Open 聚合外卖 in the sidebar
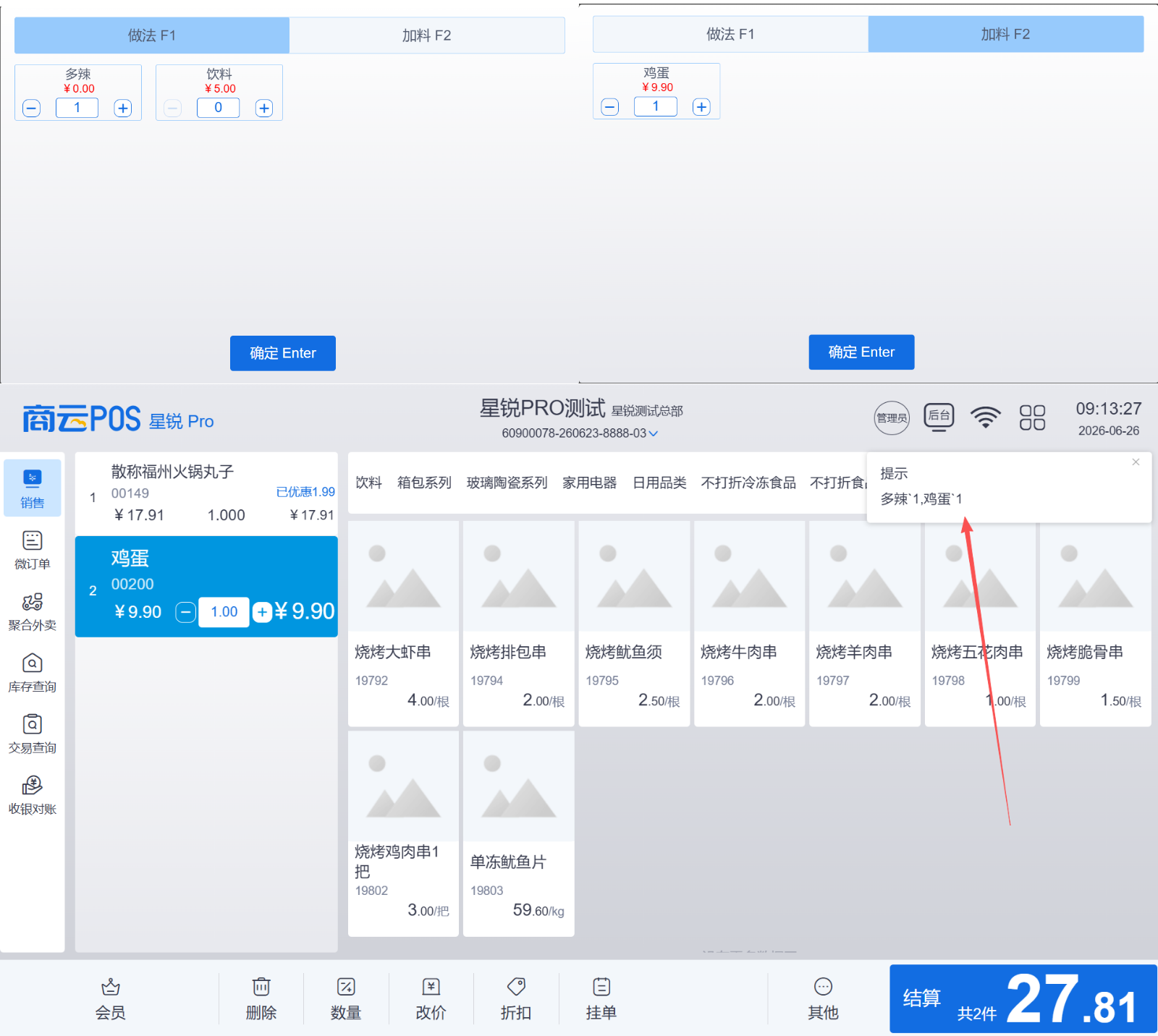 click(33, 602)
